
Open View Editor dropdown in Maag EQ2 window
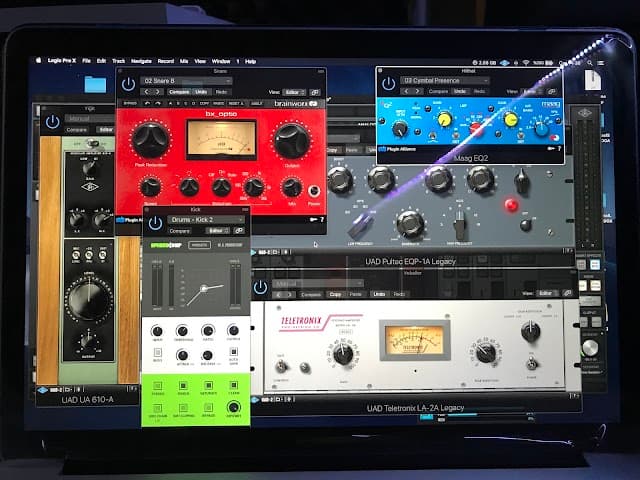(532, 91)
